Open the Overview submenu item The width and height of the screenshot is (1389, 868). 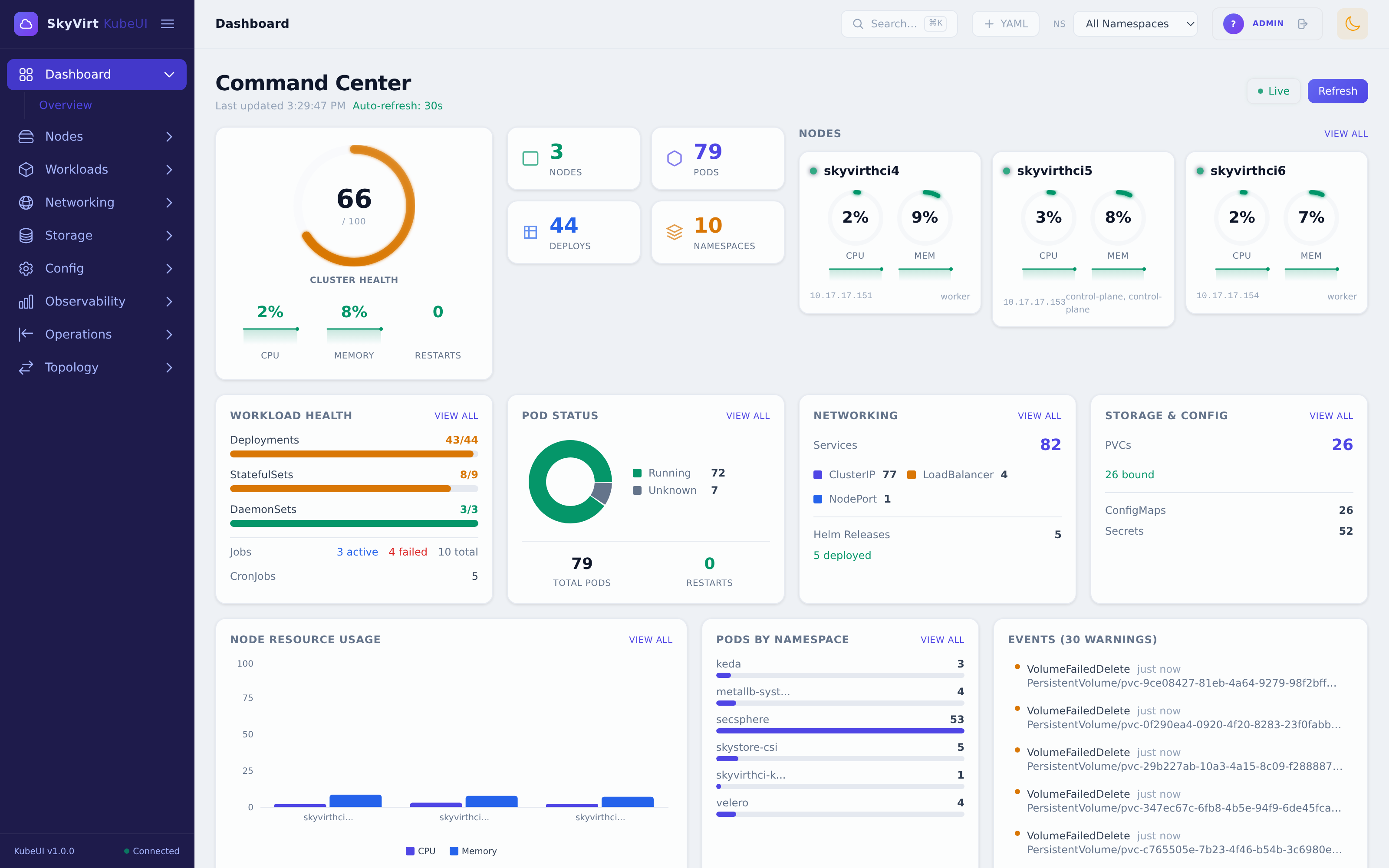(x=66, y=105)
